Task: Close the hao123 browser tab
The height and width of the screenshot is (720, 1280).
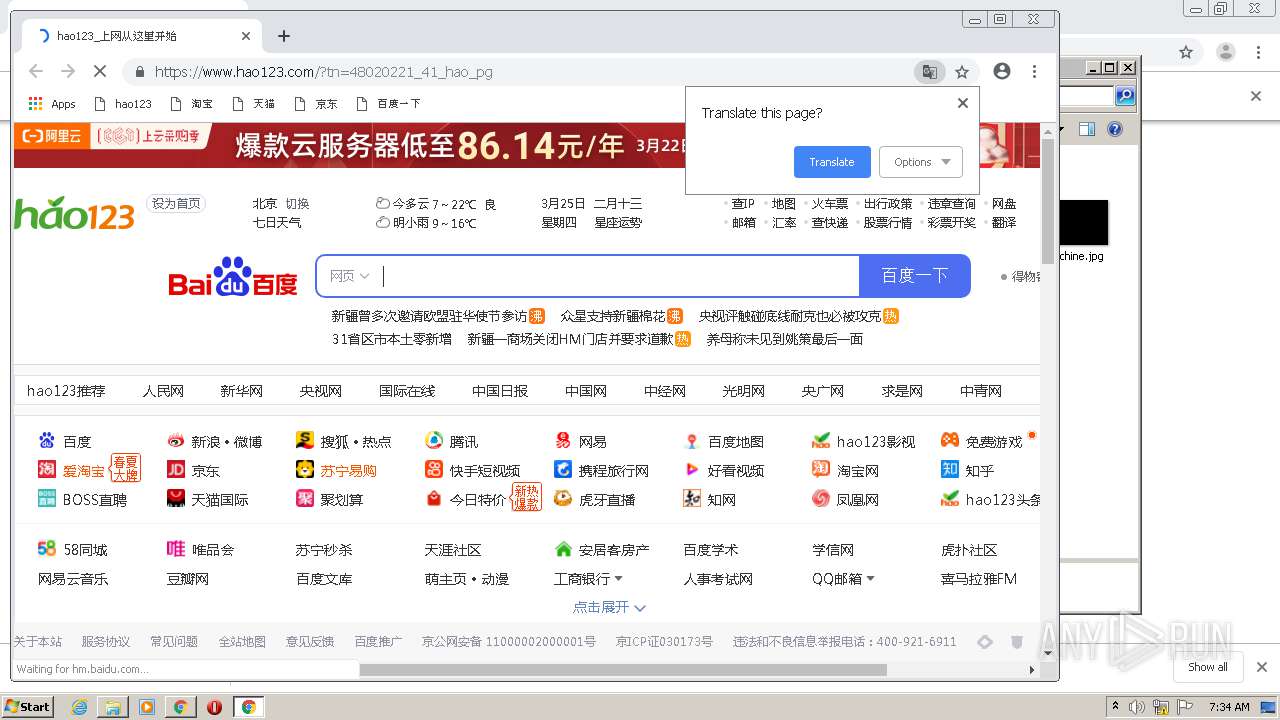Action: point(246,36)
